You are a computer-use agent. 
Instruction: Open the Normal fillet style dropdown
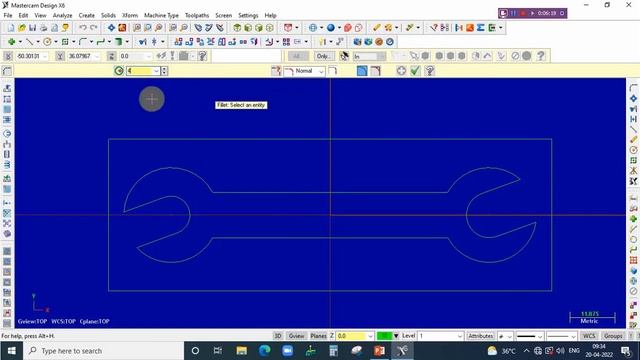pyautogui.click(x=321, y=71)
